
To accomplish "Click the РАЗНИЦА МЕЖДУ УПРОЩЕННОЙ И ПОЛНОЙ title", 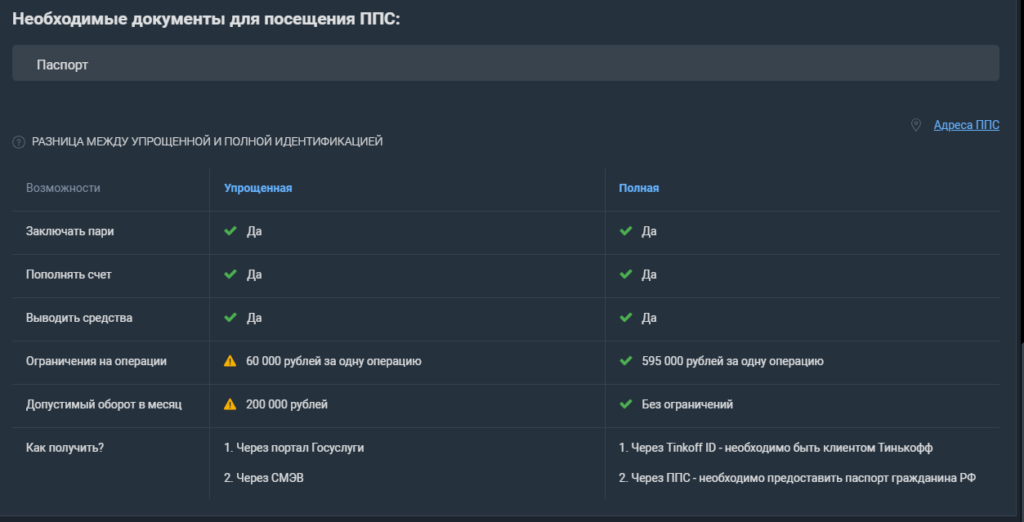I will tap(207, 142).
